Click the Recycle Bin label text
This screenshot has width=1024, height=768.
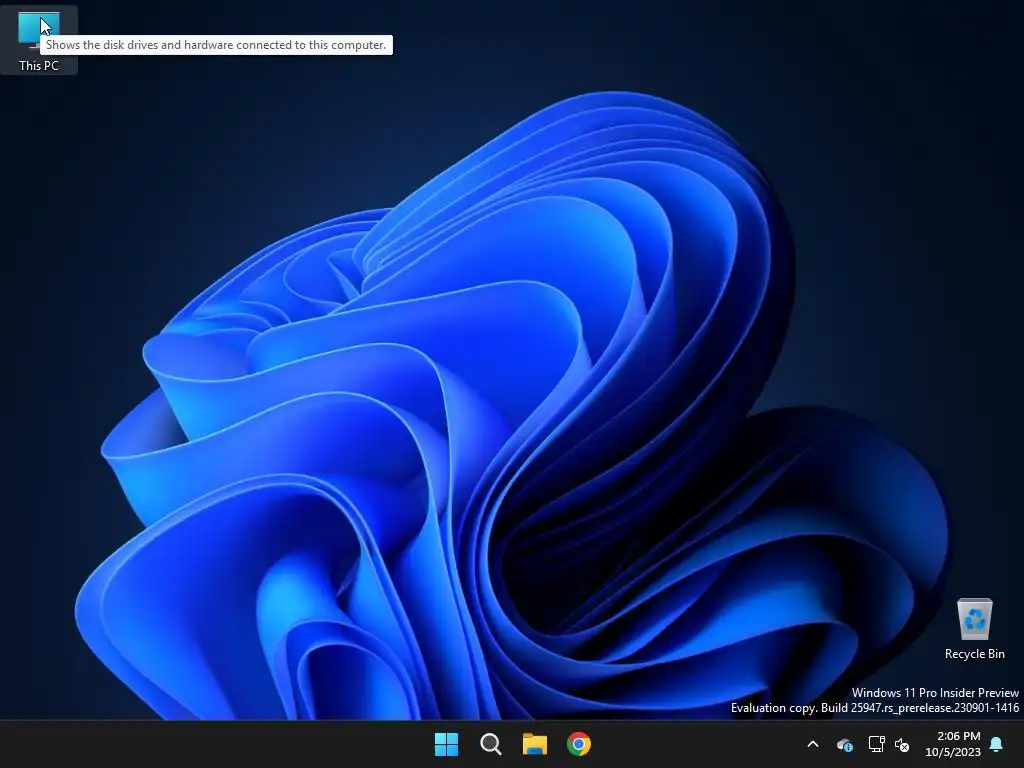[x=974, y=654]
